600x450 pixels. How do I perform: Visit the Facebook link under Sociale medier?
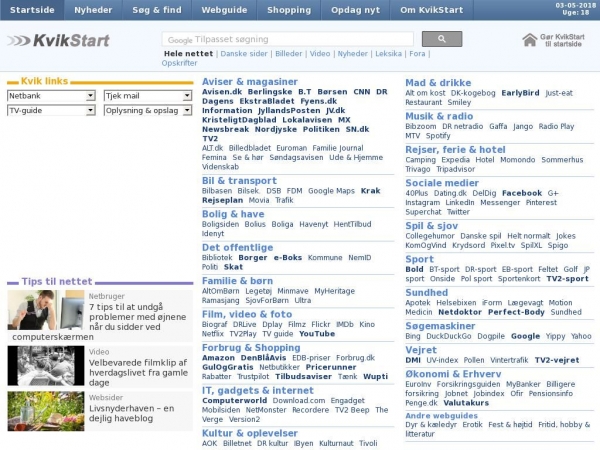point(521,193)
